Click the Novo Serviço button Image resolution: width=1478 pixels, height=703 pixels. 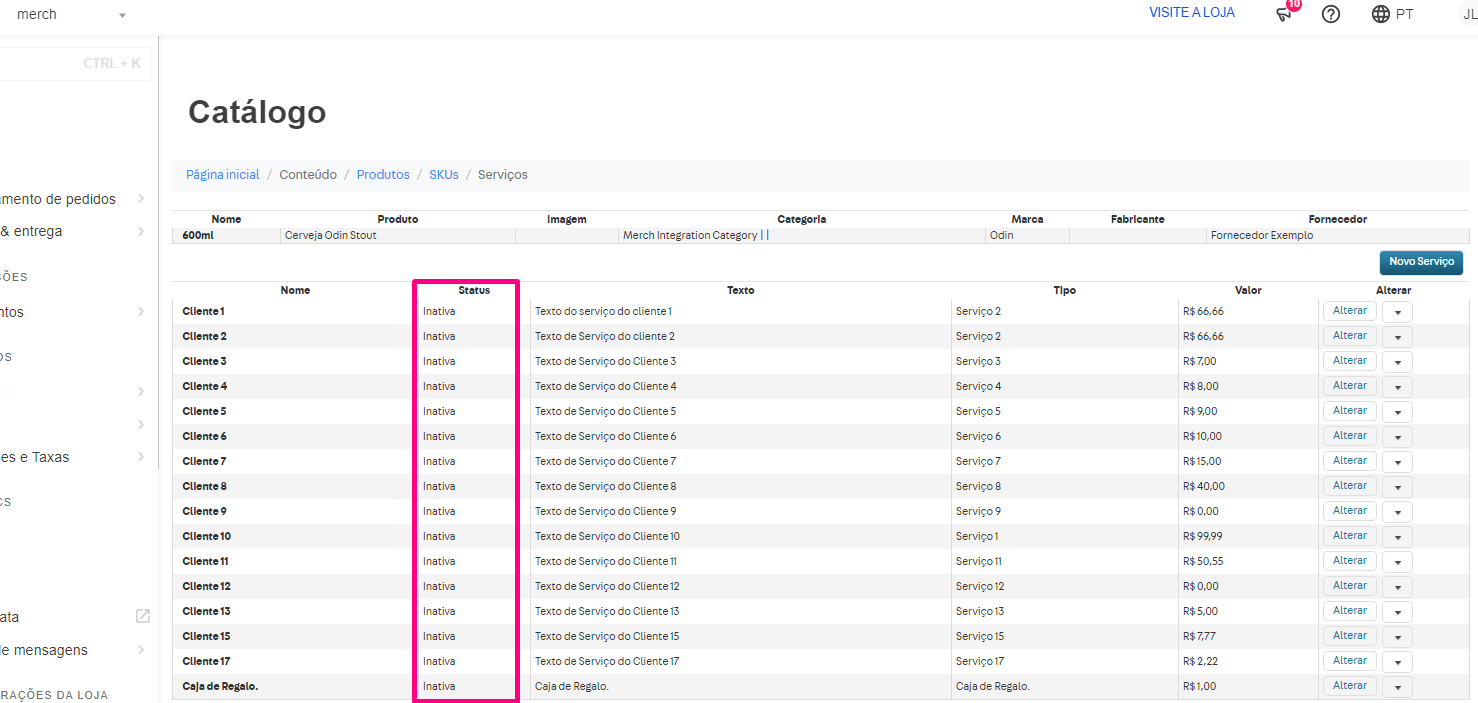(x=1421, y=262)
